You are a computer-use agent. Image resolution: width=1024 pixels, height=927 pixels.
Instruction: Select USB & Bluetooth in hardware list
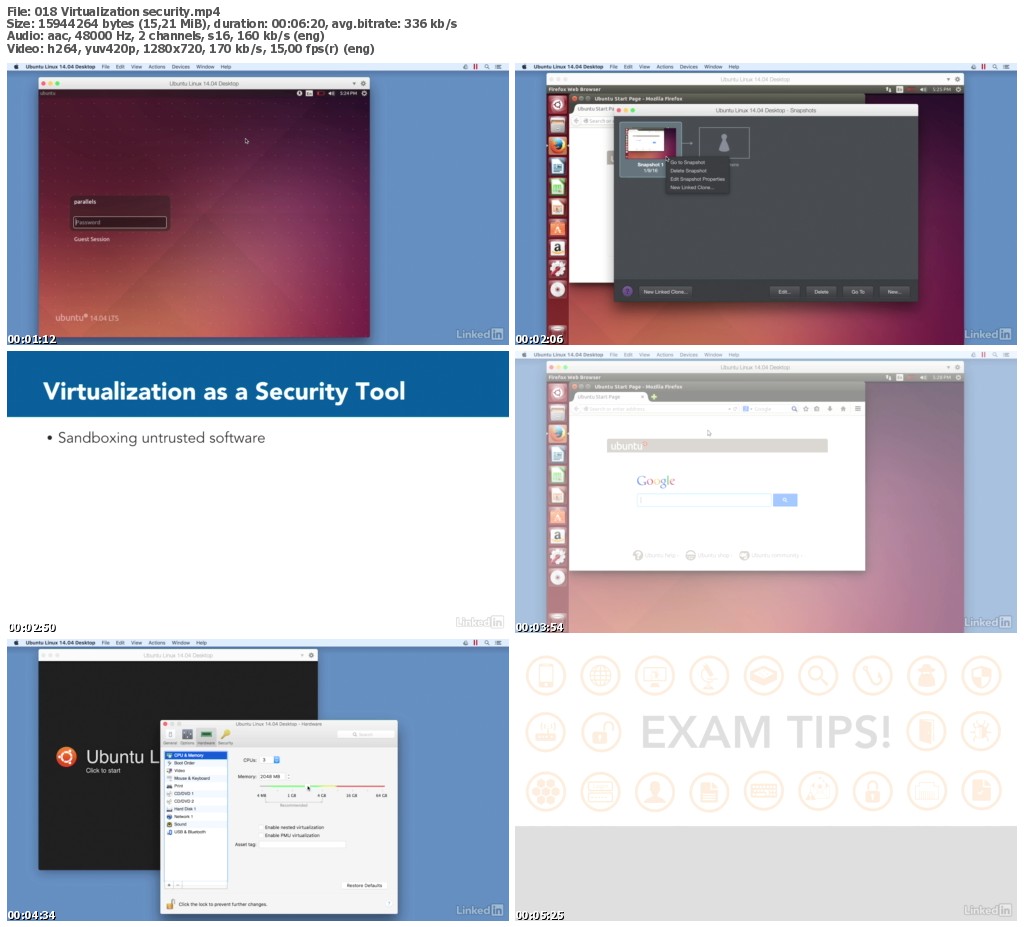pos(196,832)
